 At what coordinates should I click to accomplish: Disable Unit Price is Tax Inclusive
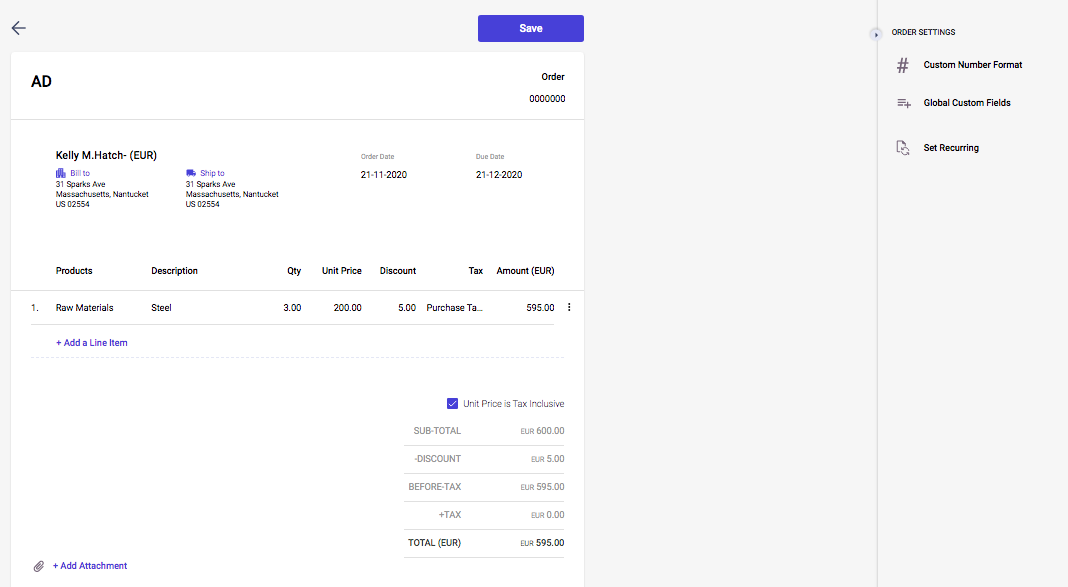452,403
